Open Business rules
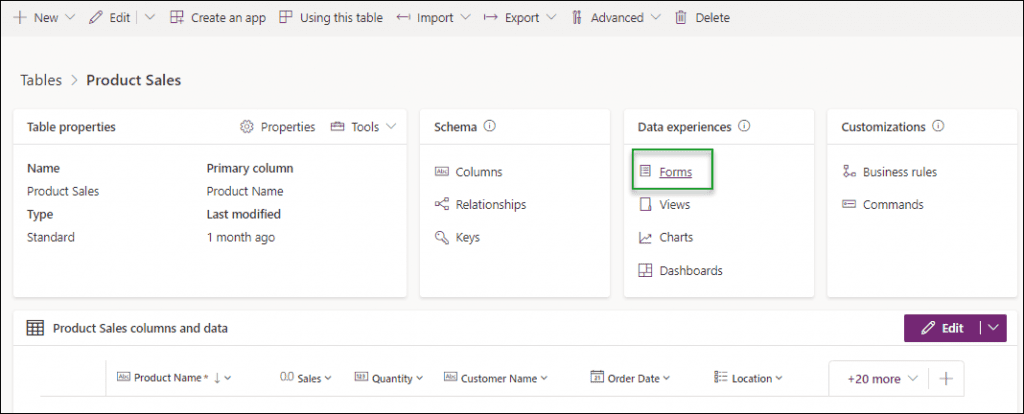This screenshot has width=1024, height=414. 900,172
